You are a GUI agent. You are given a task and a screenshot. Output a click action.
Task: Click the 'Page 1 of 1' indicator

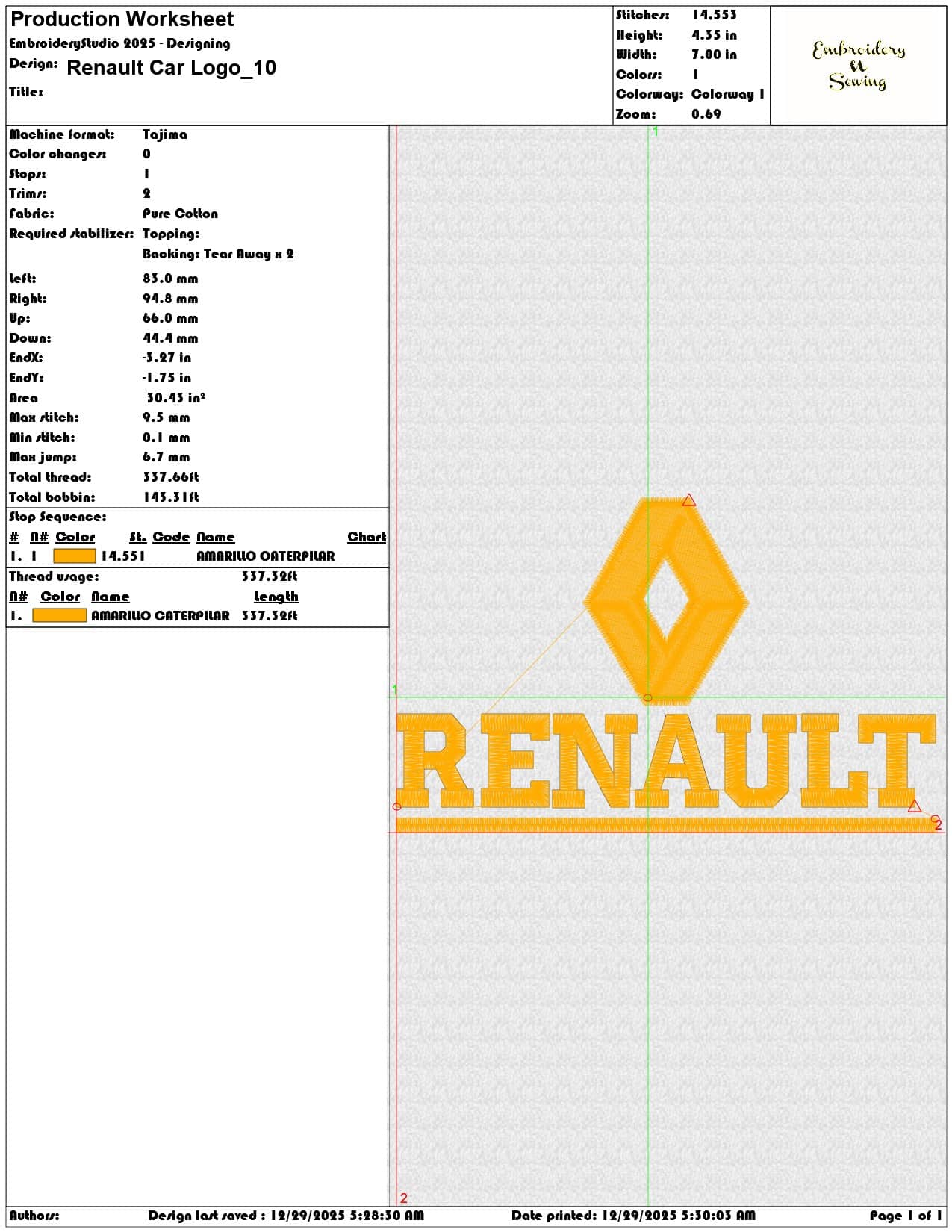pyautogui.click(x=906, y=1216)
